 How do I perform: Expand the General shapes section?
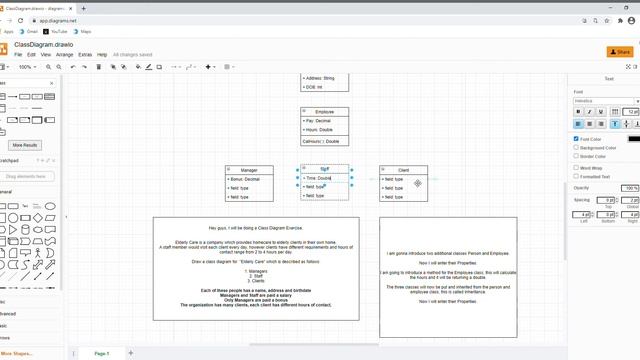coord(6,192)
